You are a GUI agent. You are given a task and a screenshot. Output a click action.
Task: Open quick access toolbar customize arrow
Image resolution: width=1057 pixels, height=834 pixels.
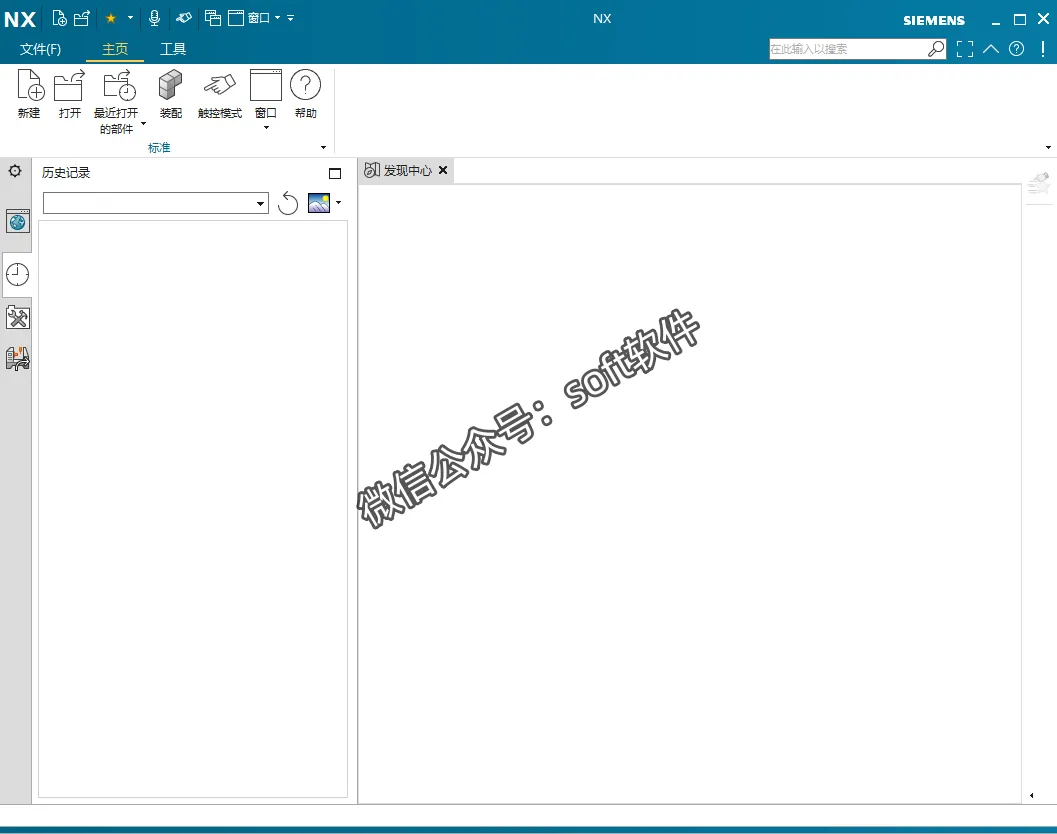[x=291, y=18]
